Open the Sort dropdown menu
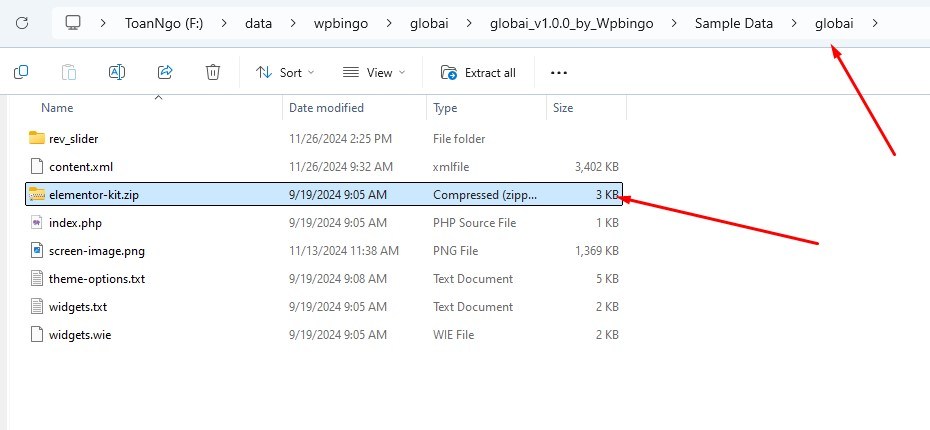The image size is (930, 430). pyautogui.click(x=285, y=72)
